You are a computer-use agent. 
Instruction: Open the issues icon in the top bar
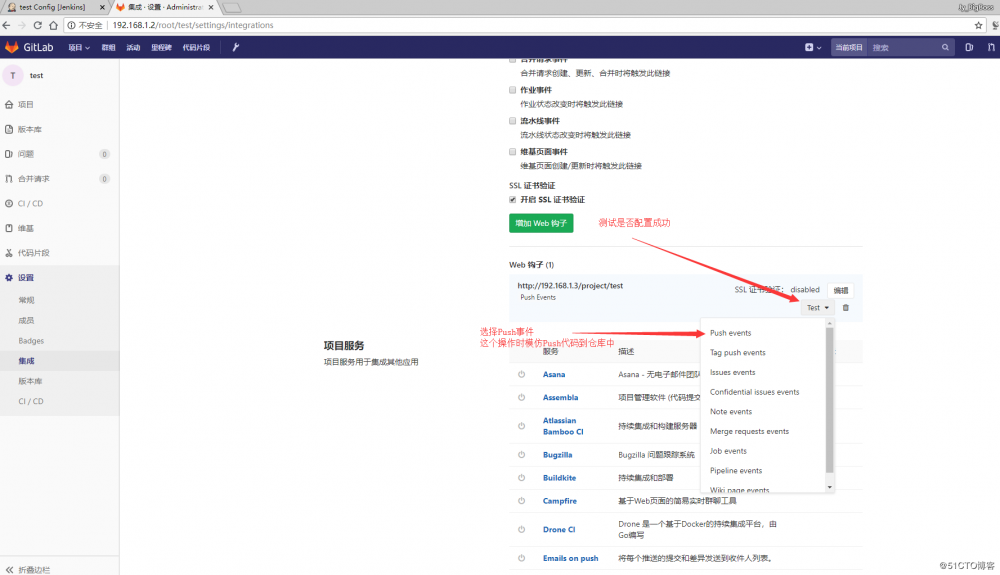click(x=969, y=47)
